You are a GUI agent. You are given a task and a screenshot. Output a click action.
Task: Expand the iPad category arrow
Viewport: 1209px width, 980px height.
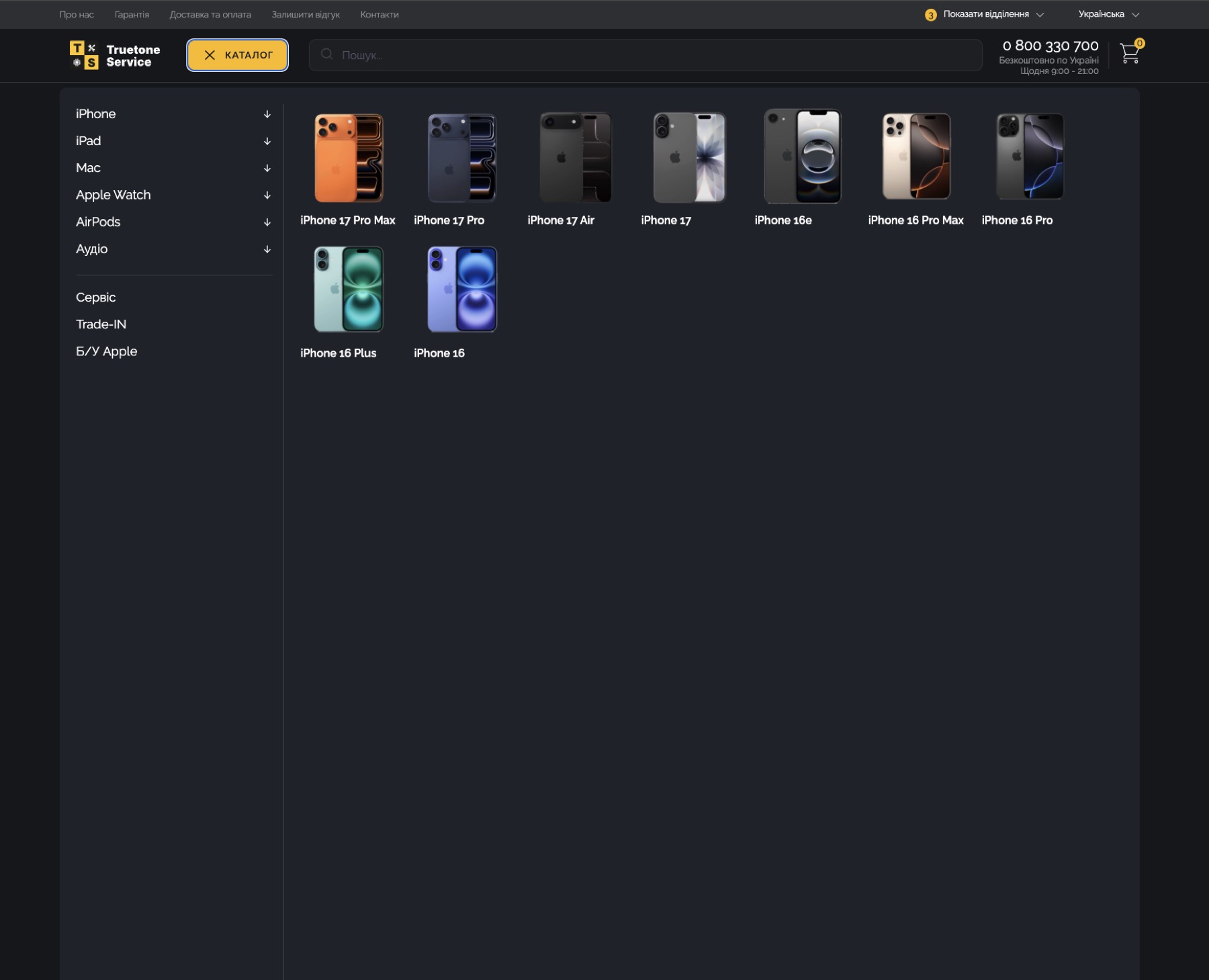click(x=267, y=141)
